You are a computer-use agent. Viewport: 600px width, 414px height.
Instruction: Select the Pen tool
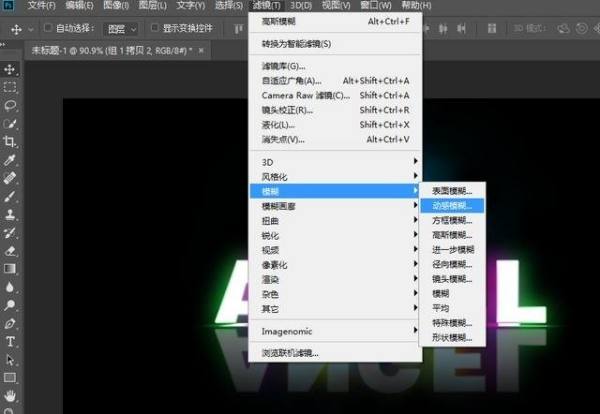coord(10,323)
